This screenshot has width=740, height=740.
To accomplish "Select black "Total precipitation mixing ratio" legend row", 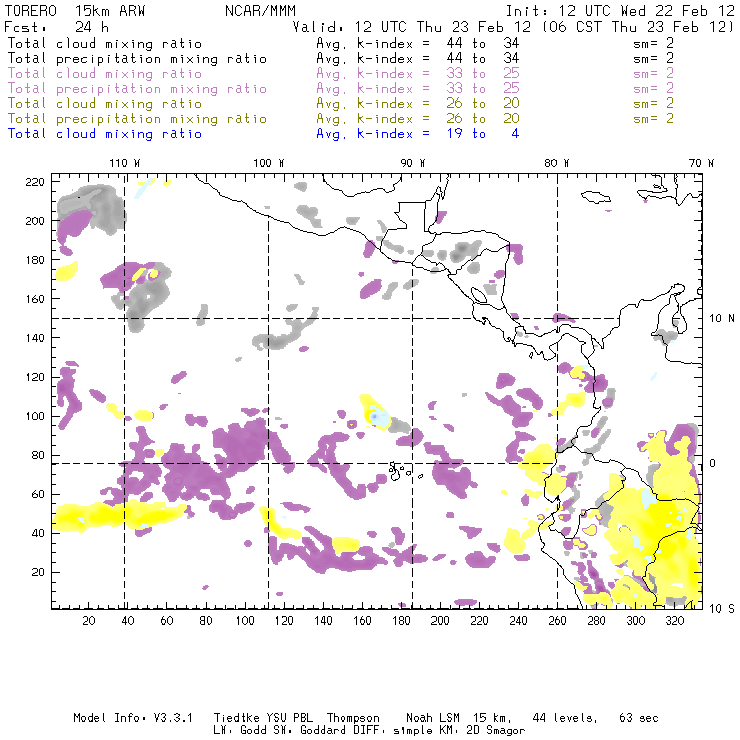I will 341,59.
